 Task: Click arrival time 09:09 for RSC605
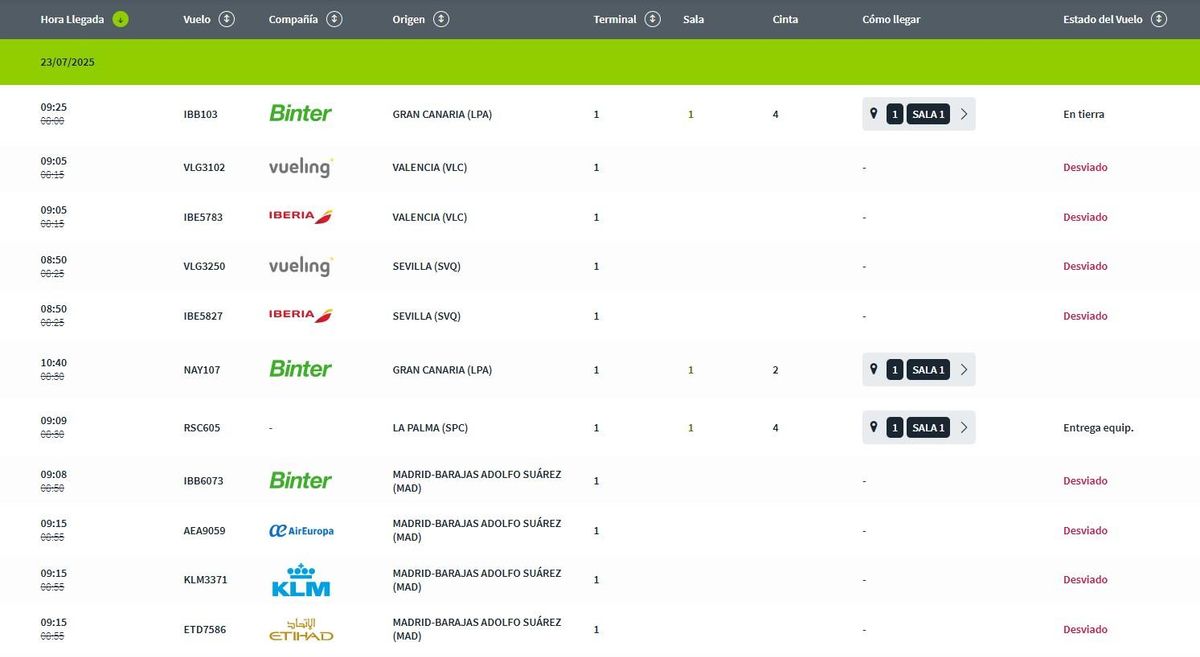click(x=54, y=421)
